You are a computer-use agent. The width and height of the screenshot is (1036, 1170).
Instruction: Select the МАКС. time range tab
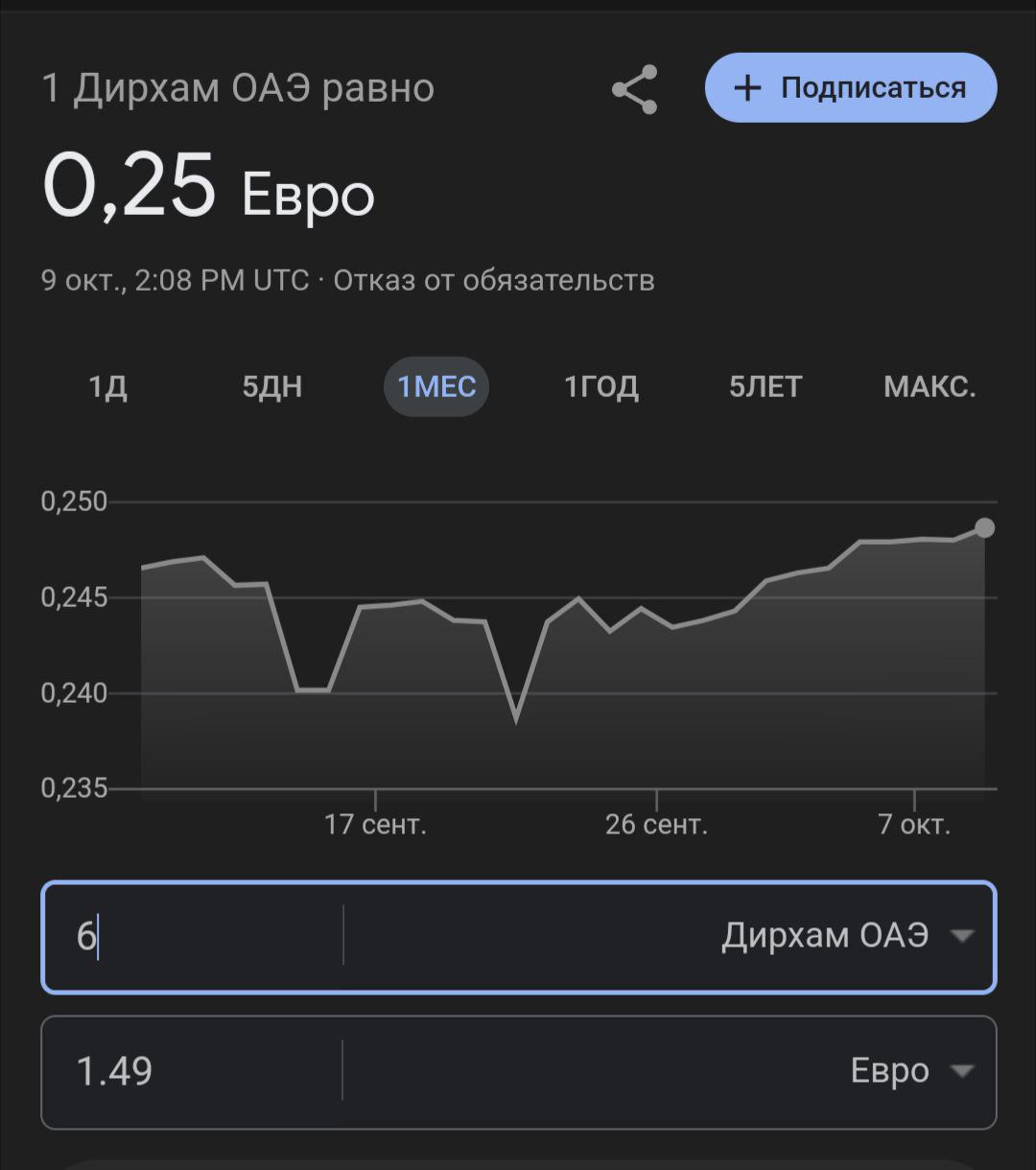click(x=930, y=386)
